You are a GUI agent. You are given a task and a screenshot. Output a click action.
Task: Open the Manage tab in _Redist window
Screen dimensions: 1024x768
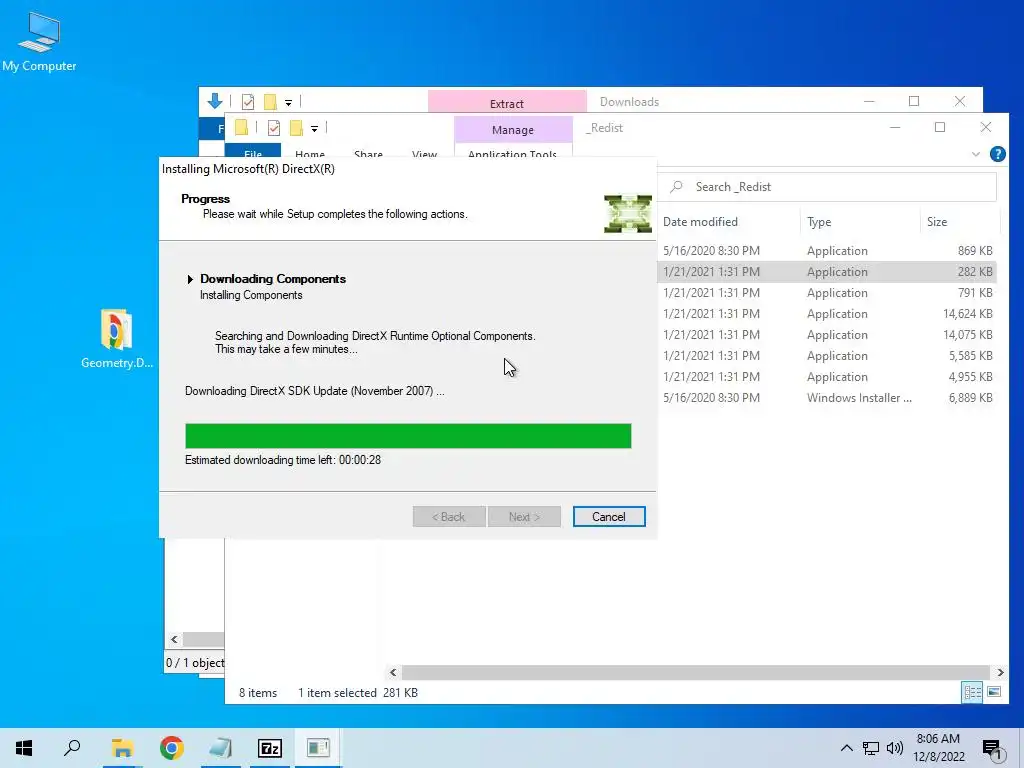click(x=513, y=129)
